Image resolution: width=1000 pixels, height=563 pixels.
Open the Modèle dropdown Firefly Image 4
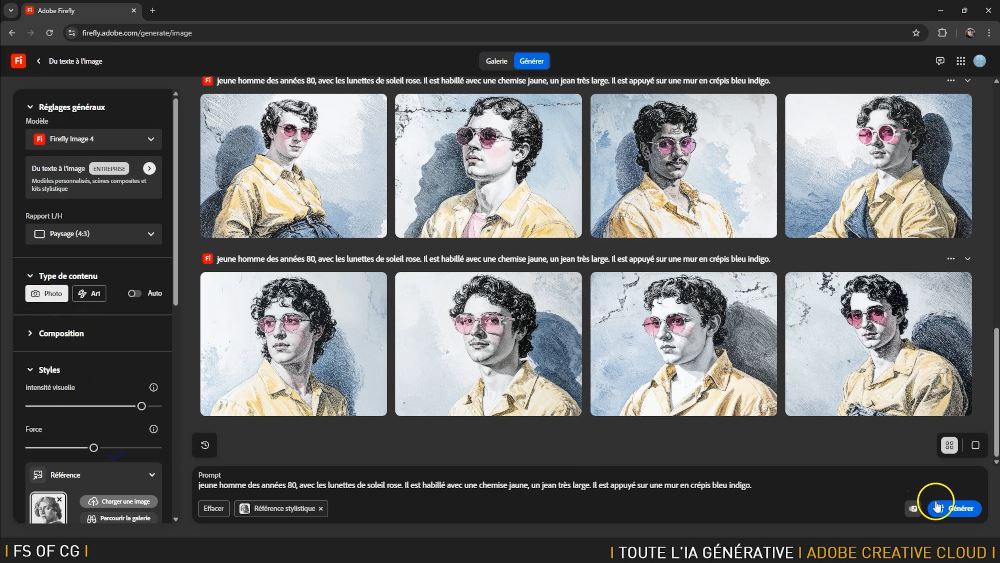[94, 139]
